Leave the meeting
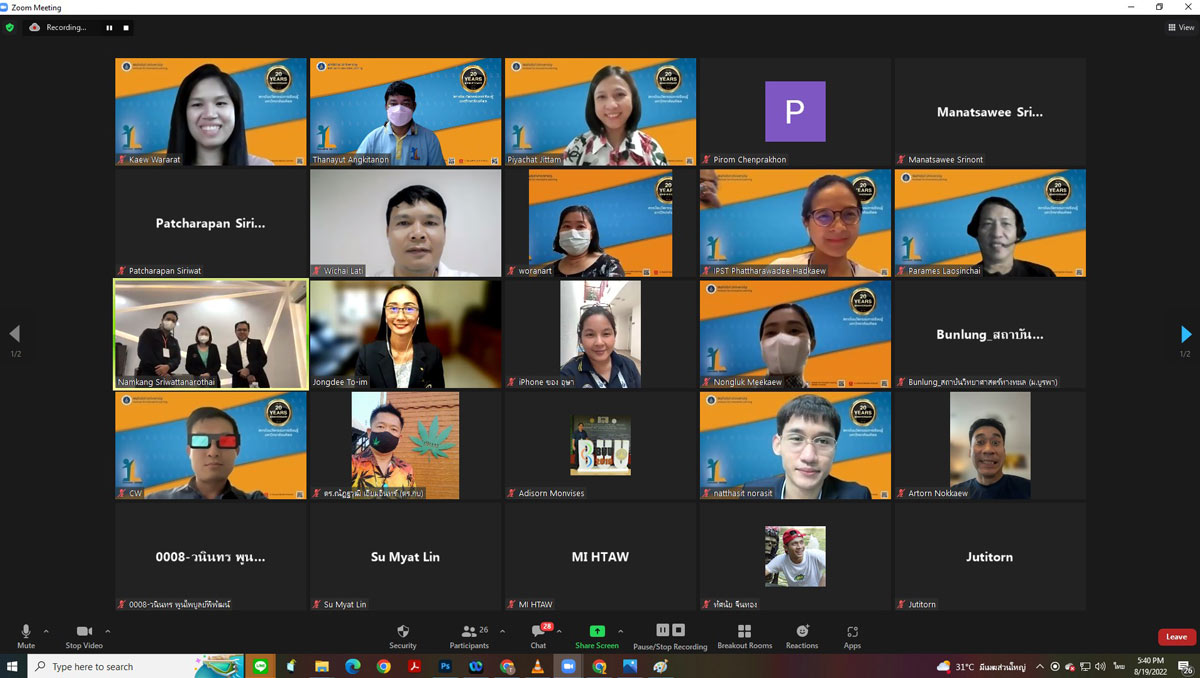Viewport: 1200px width, 678px height. click(1176, 637)
